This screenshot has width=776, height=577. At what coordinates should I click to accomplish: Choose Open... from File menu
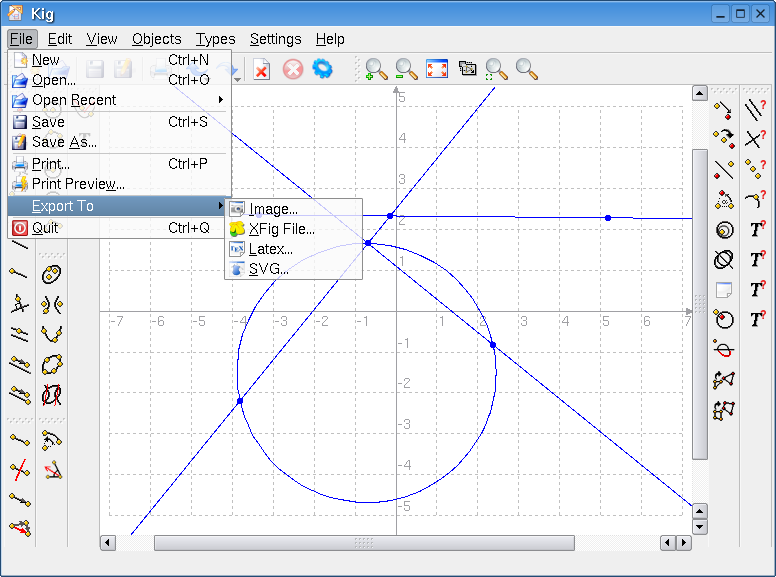coord(119,80)
